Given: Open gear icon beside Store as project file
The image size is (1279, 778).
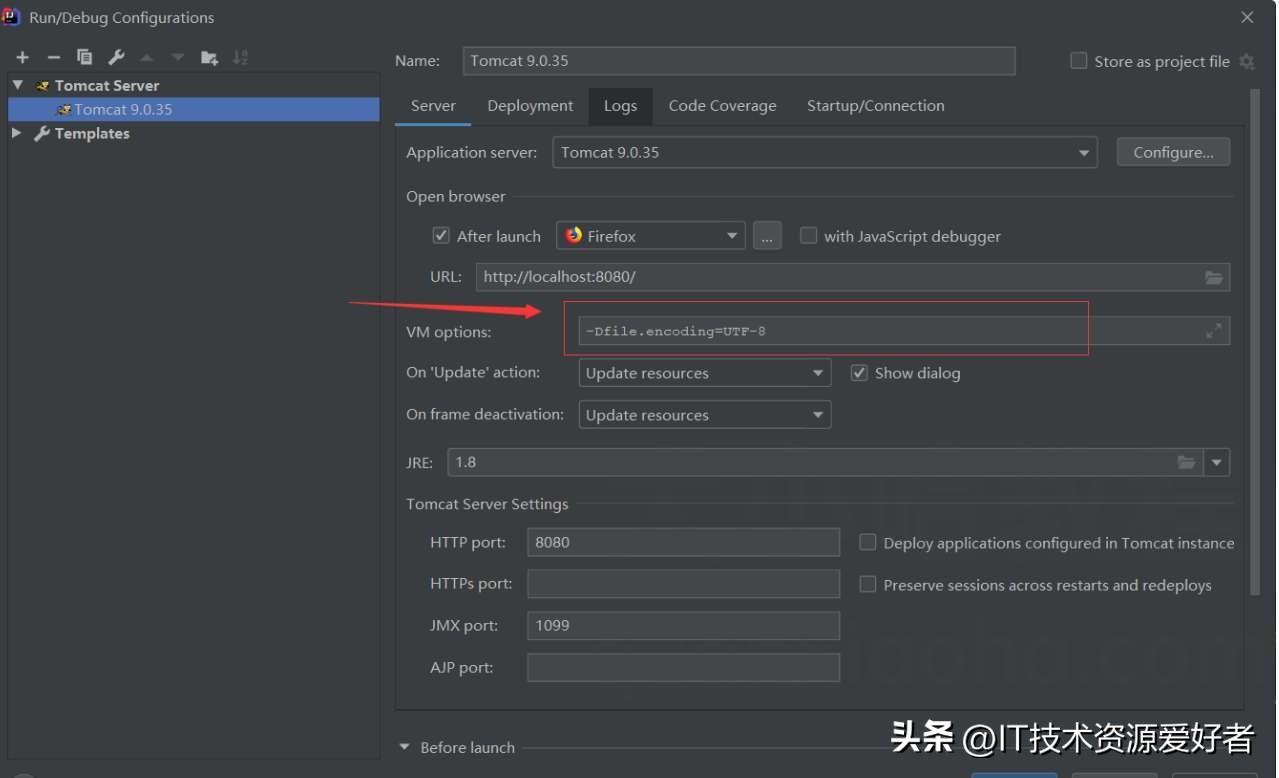Looking at the screenshot, I should [x=1246, y=61].
